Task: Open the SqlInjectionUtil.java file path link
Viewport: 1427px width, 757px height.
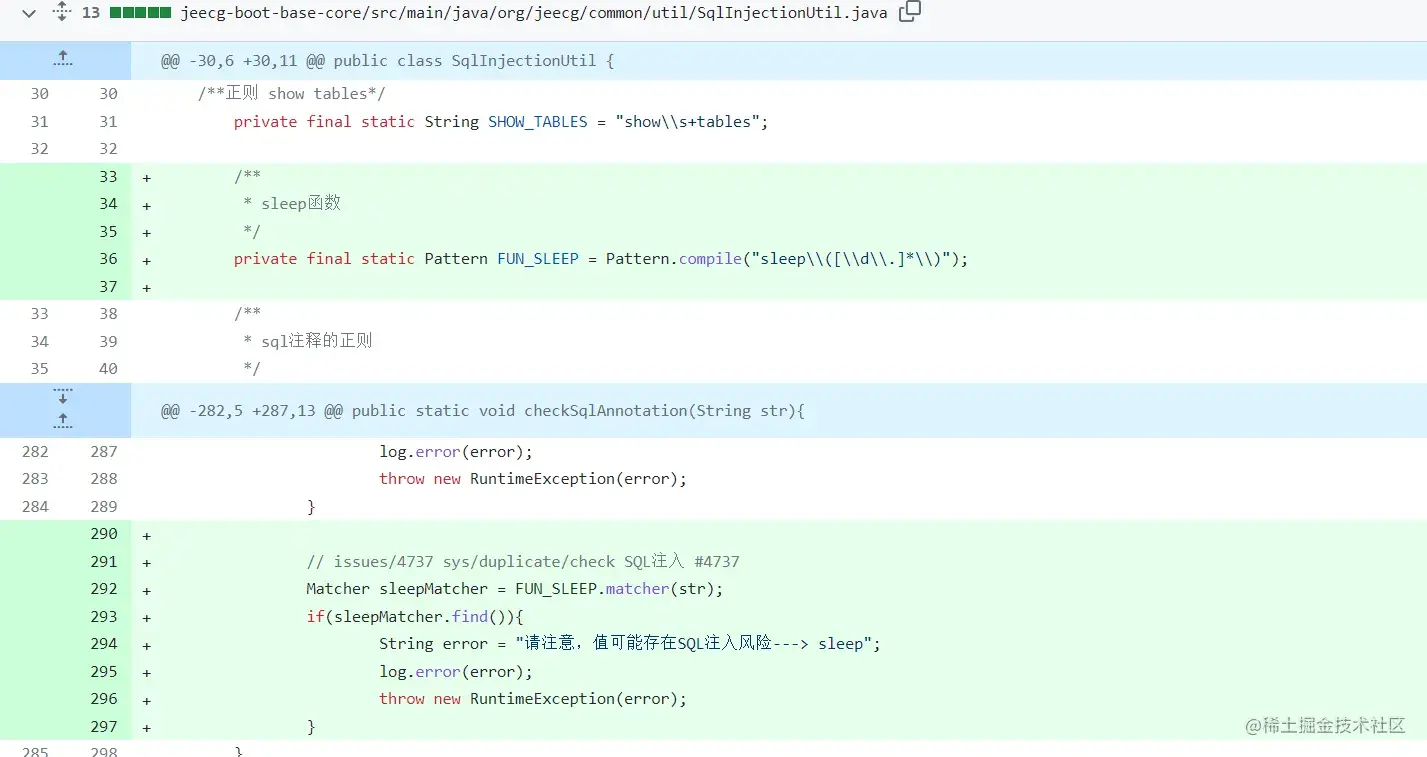Action: pos(535,13)
